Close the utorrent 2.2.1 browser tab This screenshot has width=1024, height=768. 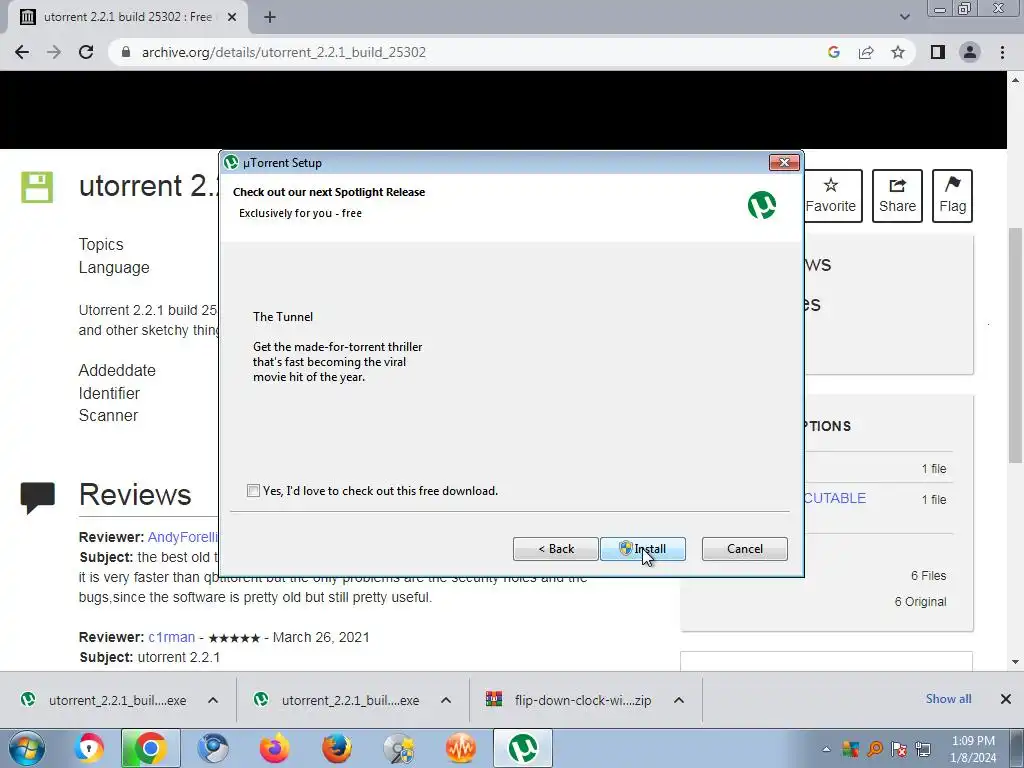232,18
